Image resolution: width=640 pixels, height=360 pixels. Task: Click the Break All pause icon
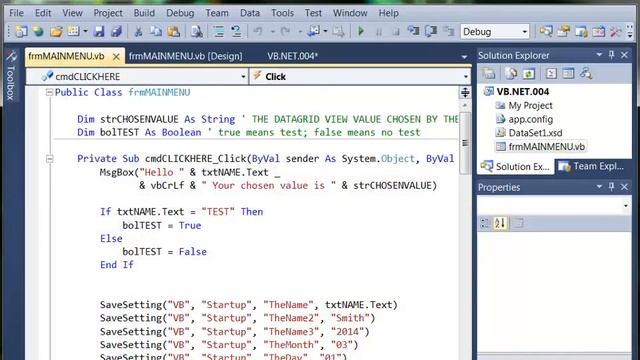pos(379,31)
